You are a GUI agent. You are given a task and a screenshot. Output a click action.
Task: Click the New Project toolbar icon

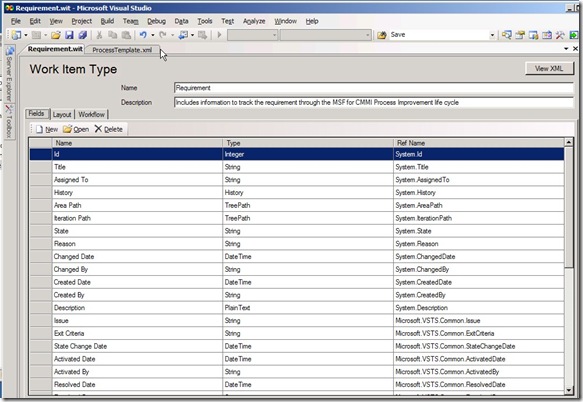[16, 35]
